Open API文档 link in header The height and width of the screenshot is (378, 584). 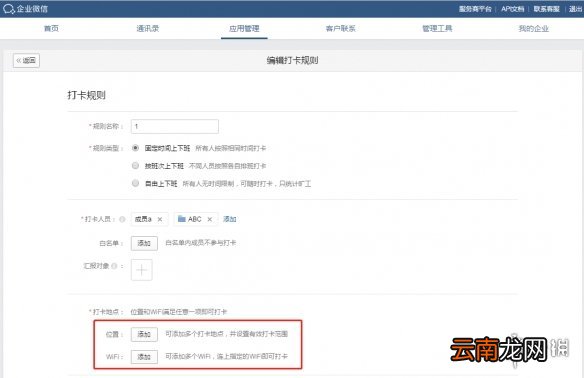pos(512,9)
